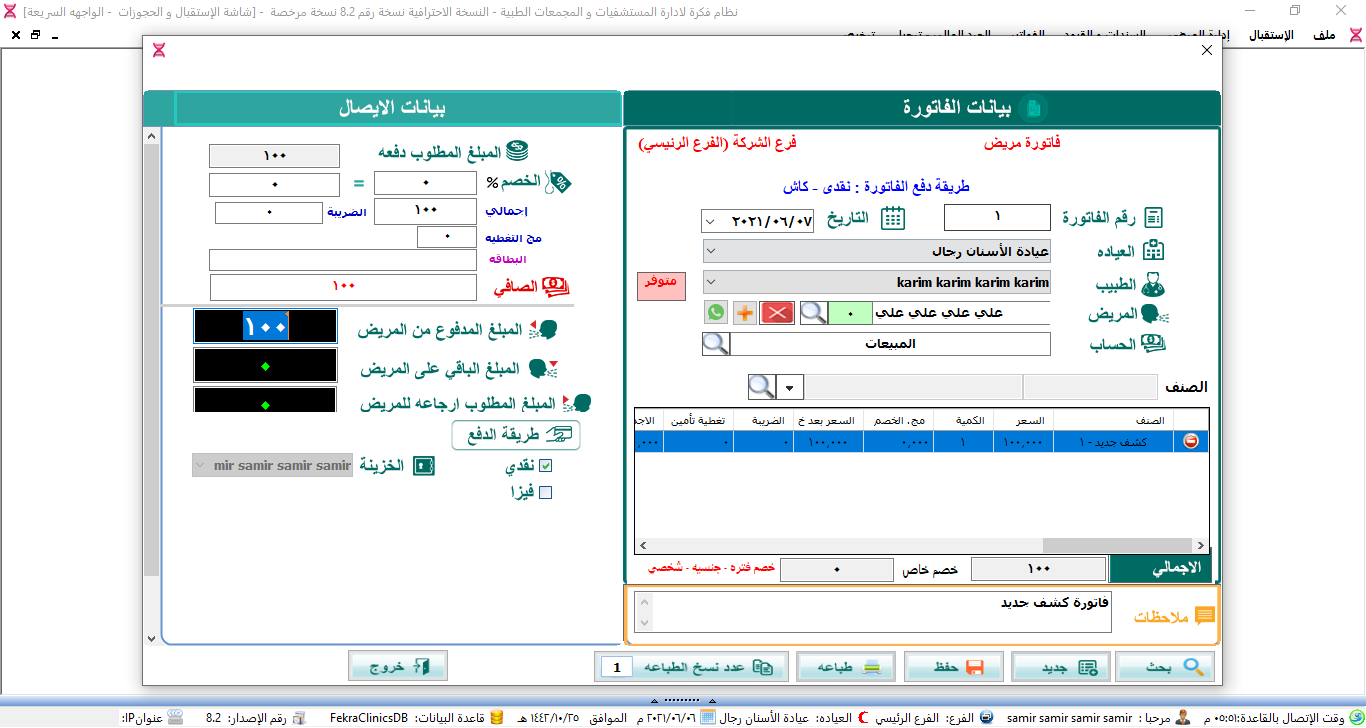Screen dimensions: 1366x728
Task: Click the orange plus add-patient icon
Action: click(x=745, y=312)
